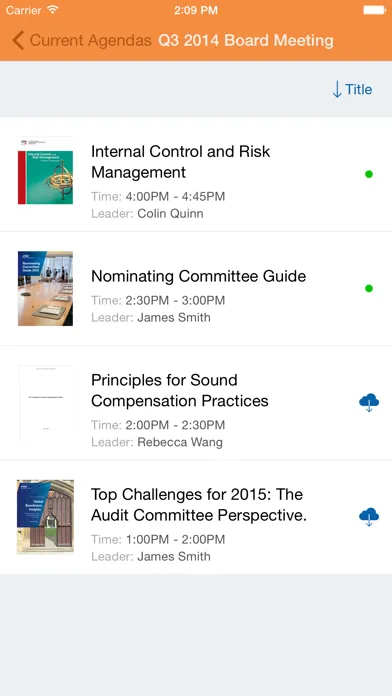
Task: Open Nominating Committee Guide agenda item
Action: (x=196, y=289)
